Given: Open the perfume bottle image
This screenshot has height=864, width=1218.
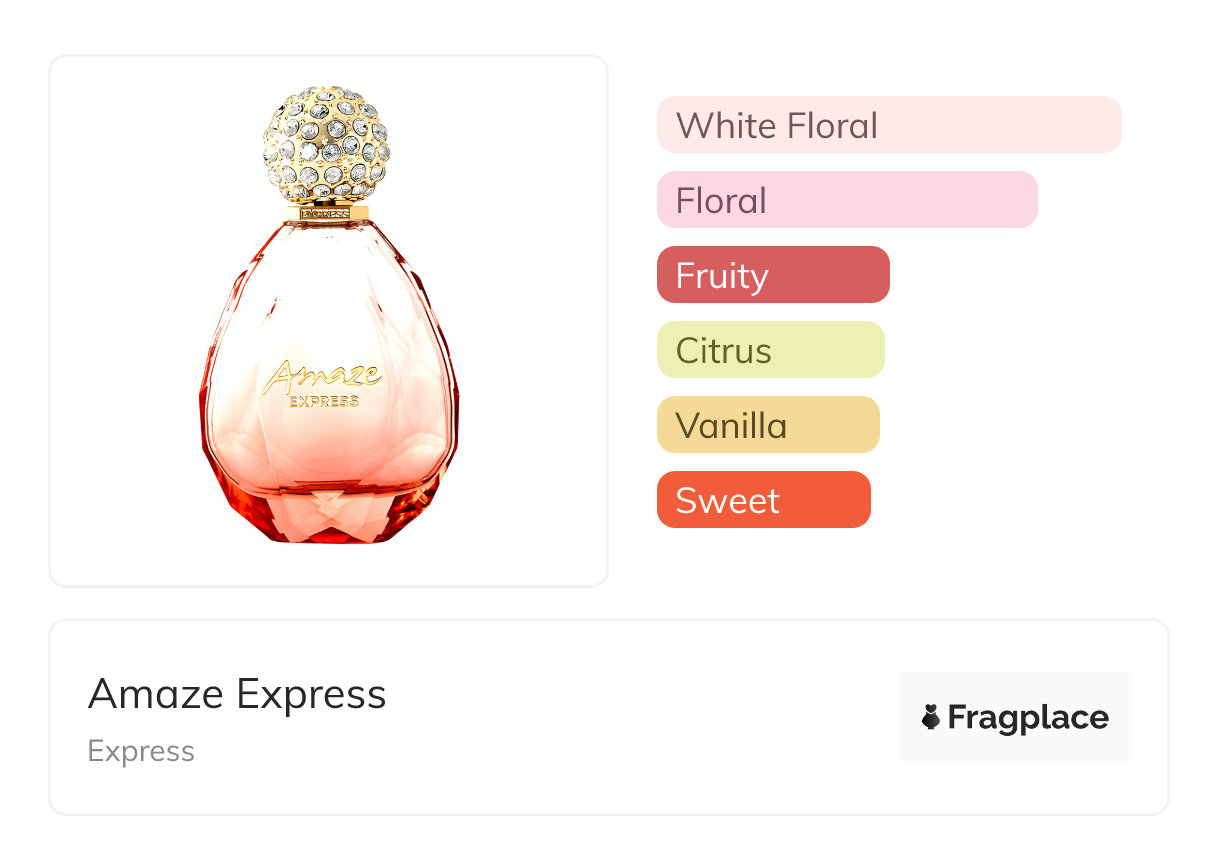Looking at the screenshot, I should point(328,314).
